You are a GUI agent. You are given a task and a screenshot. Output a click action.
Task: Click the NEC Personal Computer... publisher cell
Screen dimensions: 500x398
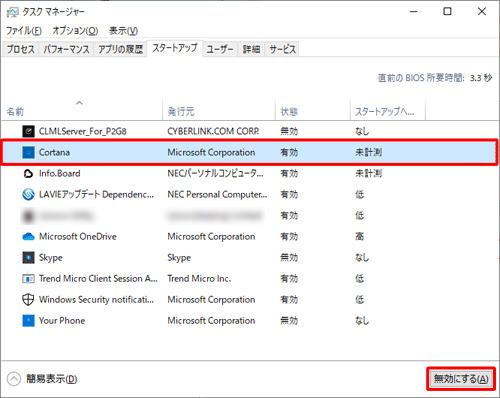coord(217,194)
